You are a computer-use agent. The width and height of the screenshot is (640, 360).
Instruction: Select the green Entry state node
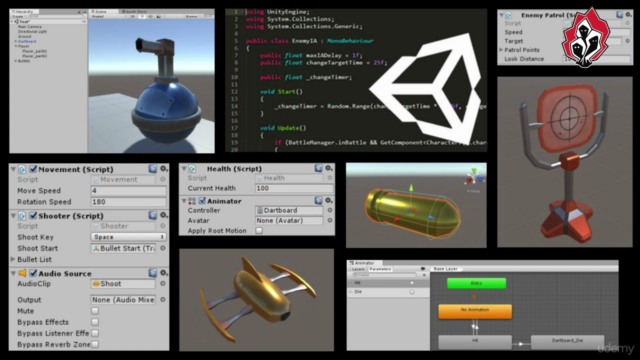[476, 283]
